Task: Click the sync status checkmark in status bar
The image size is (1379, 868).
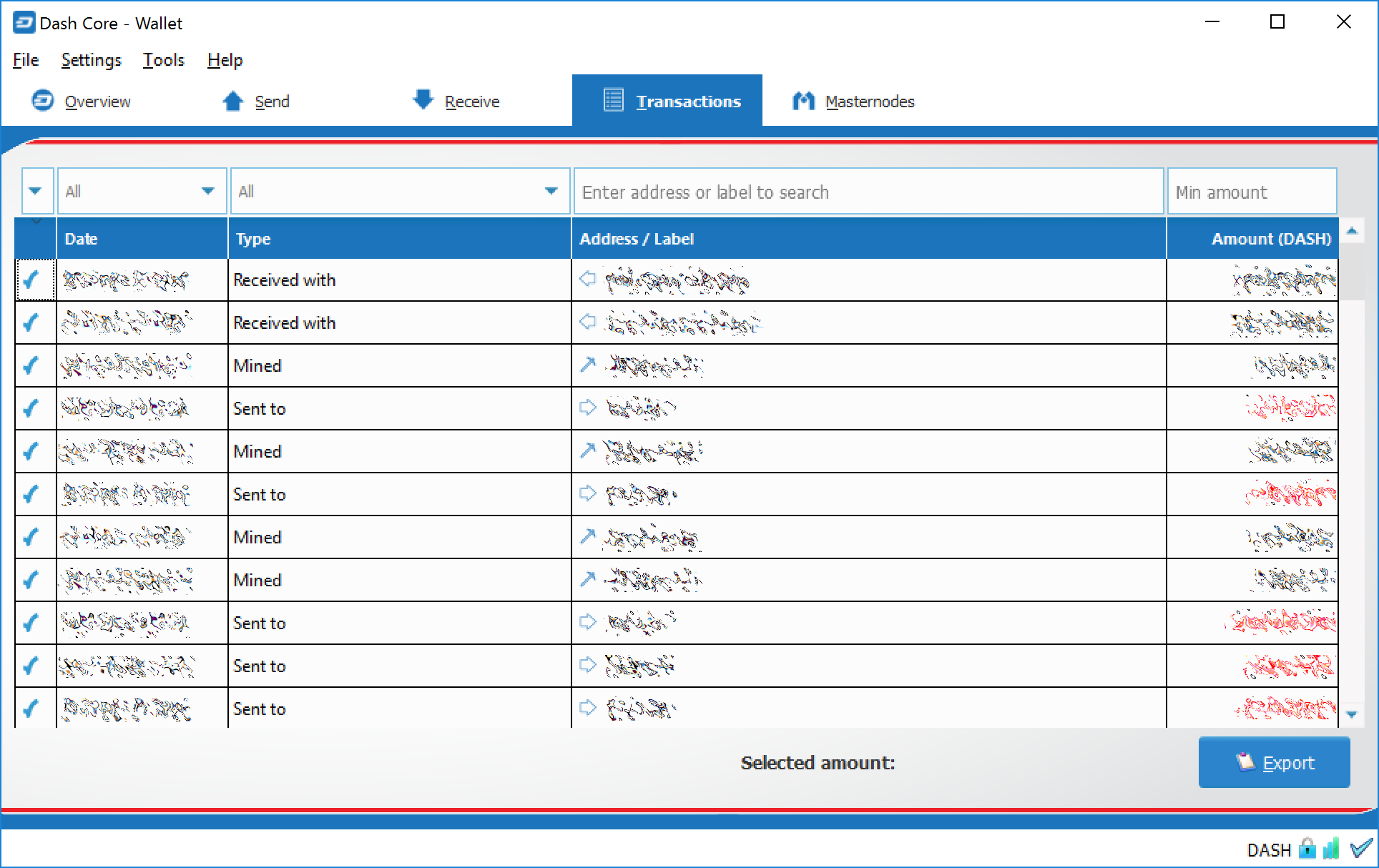Action: point(1361,849)
